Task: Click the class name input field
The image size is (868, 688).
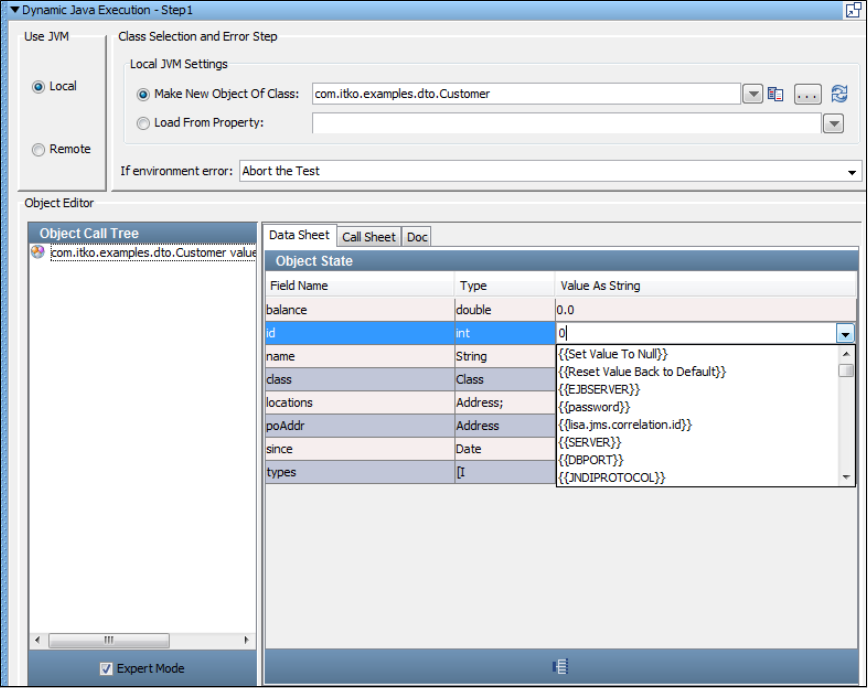Action: click(526, 94)
